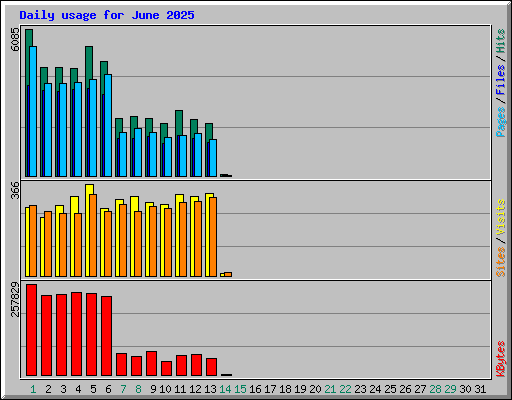512x400 pixels.
Task: Click day number 9 on the axis
Action: click(x=153, y=389)
